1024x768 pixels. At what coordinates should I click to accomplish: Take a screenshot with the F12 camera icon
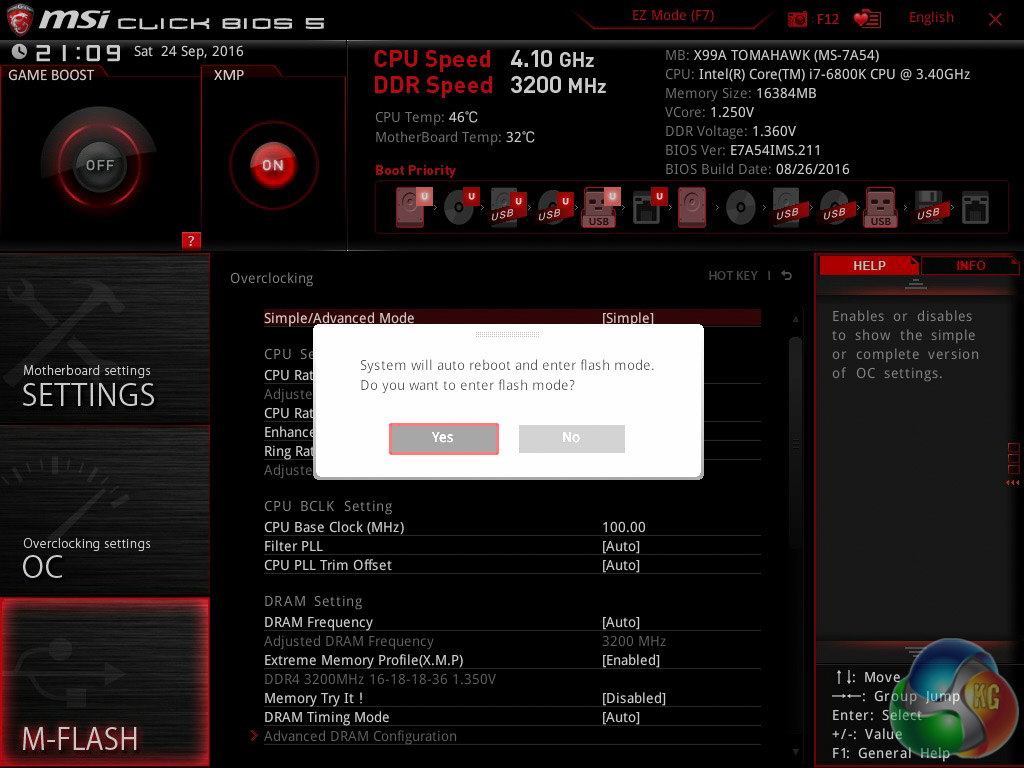[x=797, y=19]
